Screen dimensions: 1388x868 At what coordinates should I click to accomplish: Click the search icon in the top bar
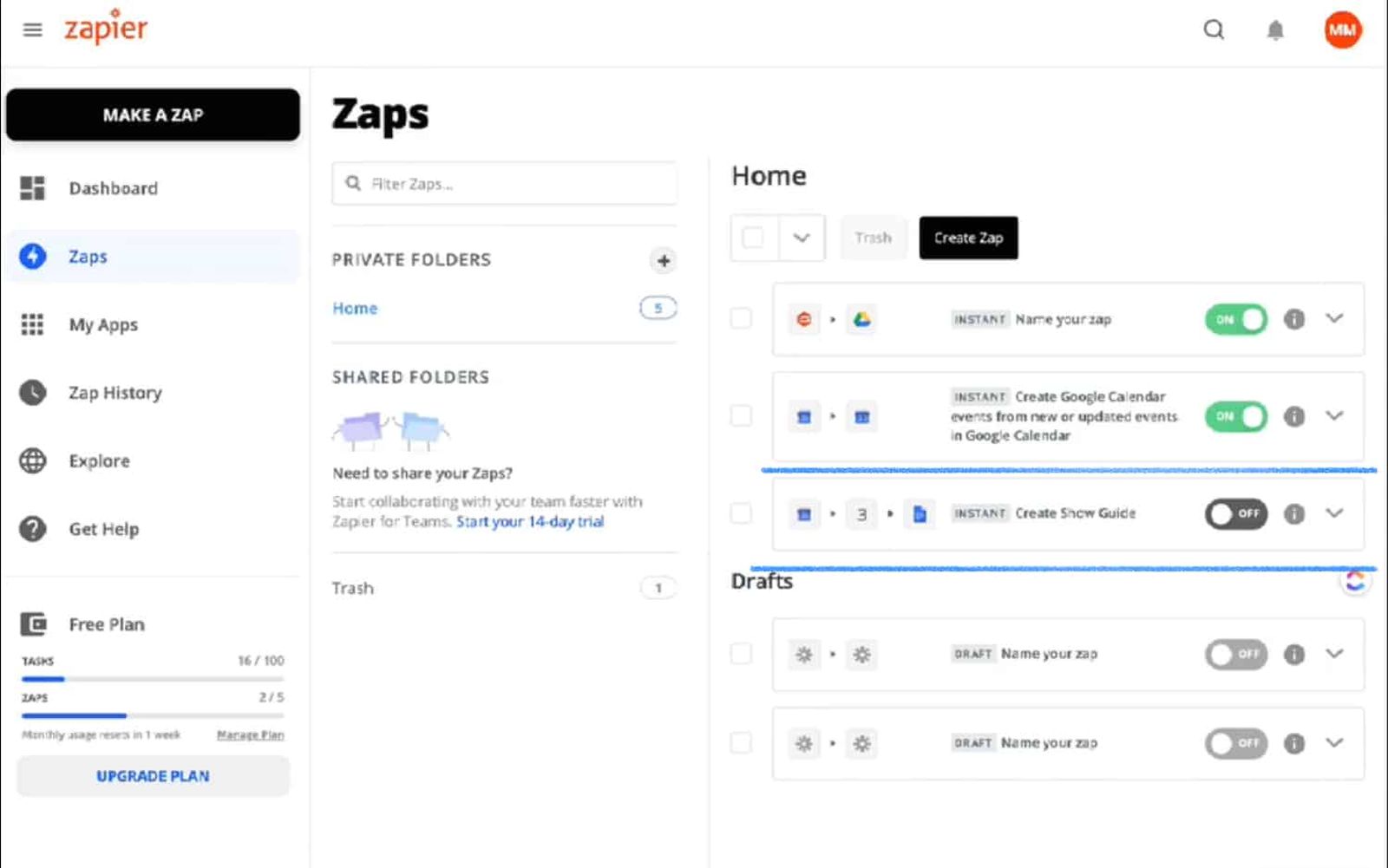pos(1213,29)
